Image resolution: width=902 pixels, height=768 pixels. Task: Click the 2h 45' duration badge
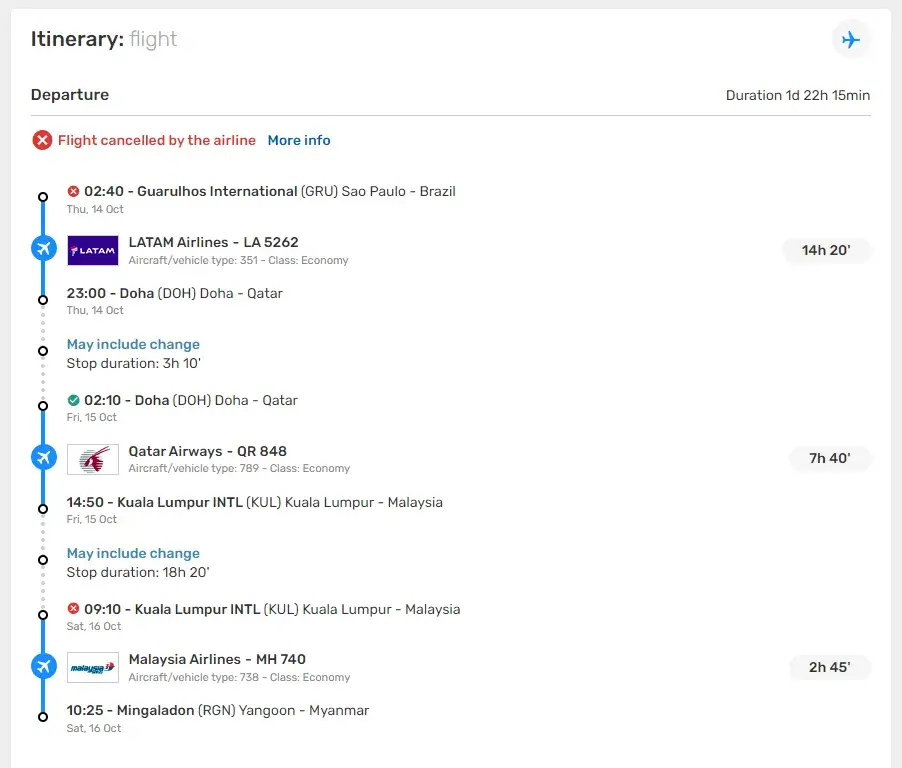click(829, 667)
